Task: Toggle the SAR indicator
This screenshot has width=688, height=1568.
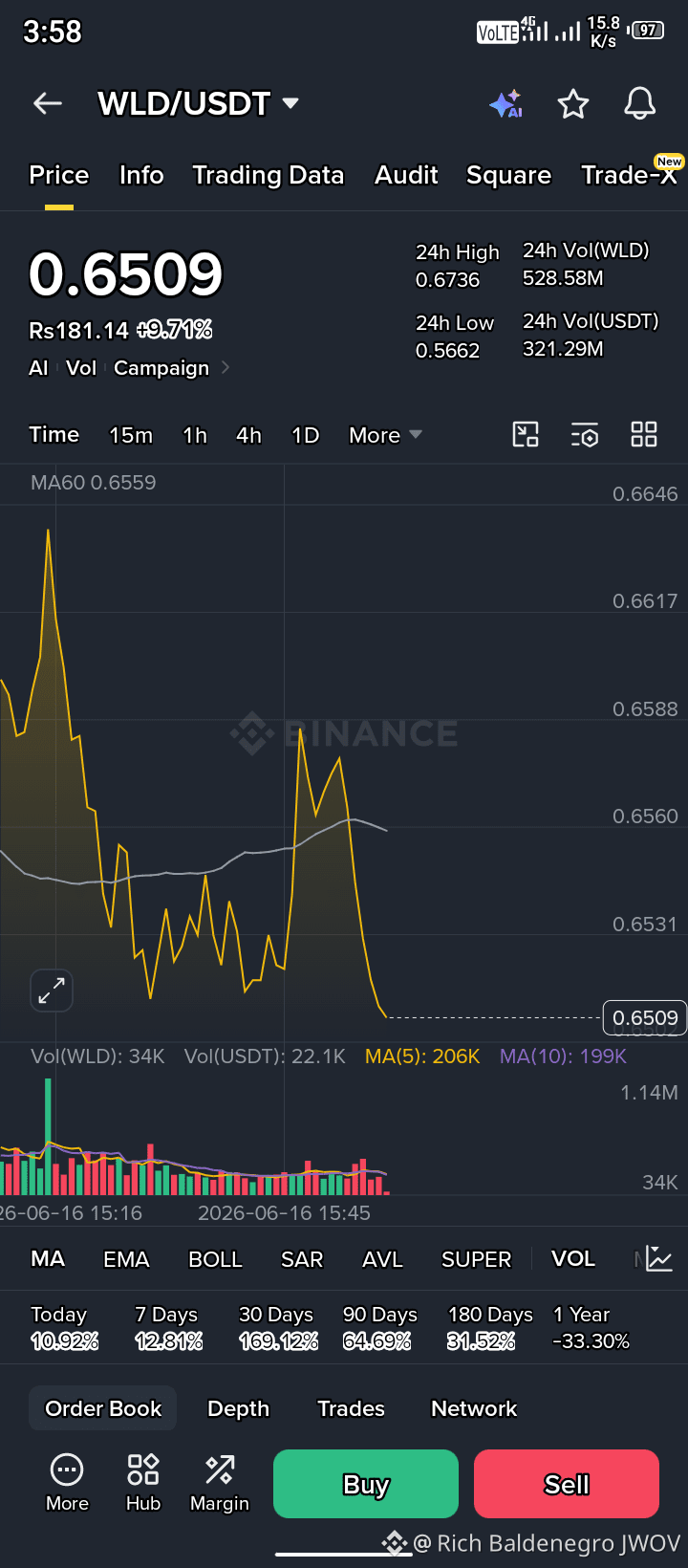Action: (302, 1259)
